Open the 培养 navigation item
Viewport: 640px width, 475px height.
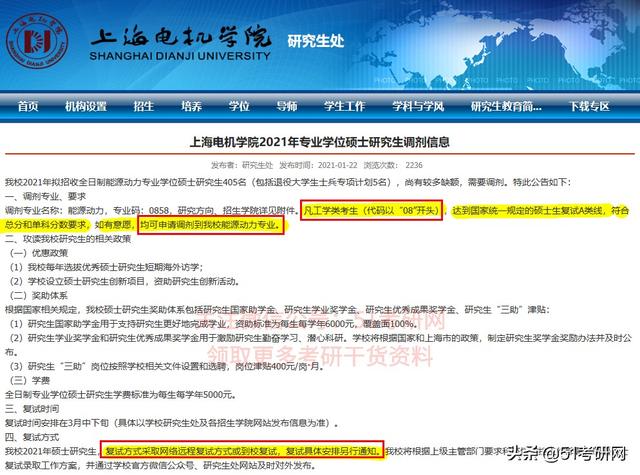coord(191,107)
